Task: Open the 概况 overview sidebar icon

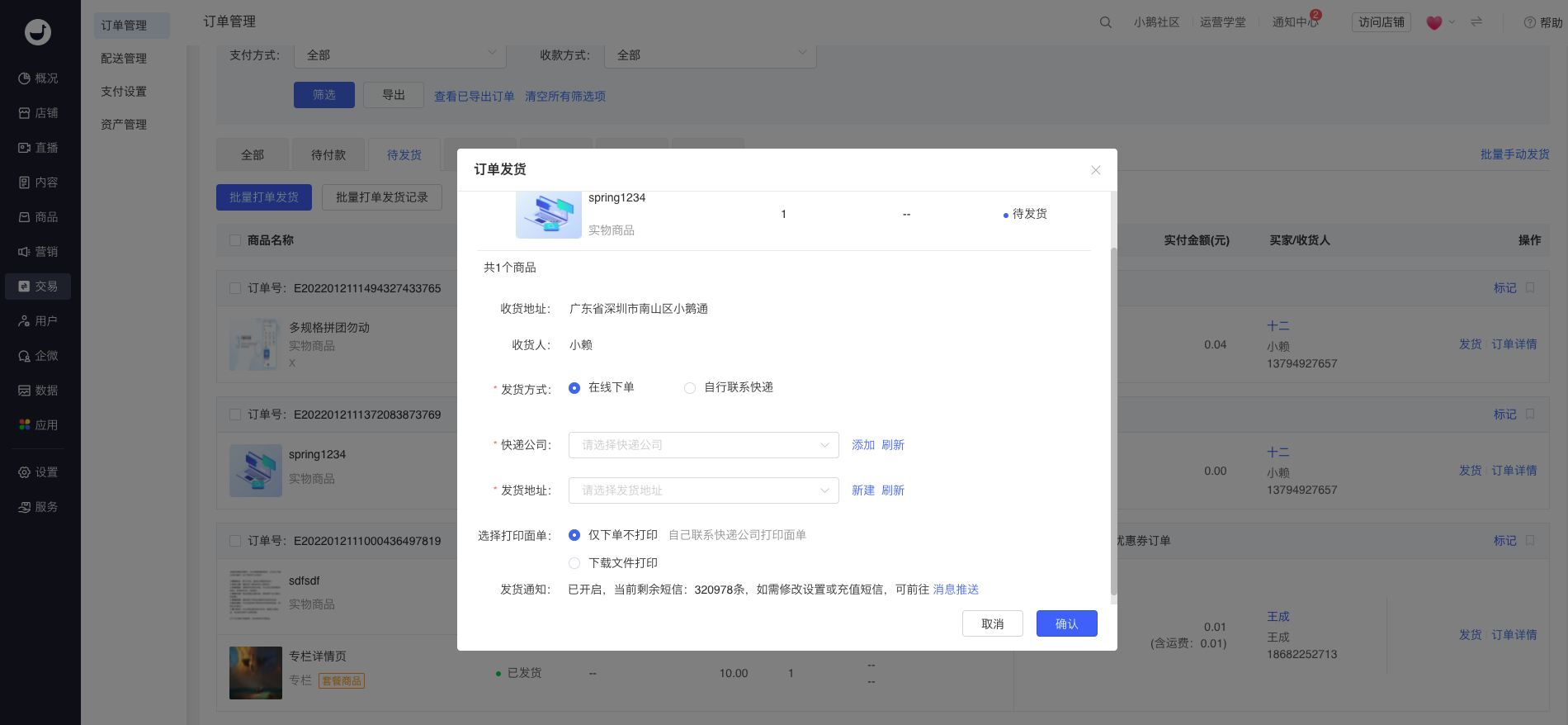Action: click(x=25, y=78)
